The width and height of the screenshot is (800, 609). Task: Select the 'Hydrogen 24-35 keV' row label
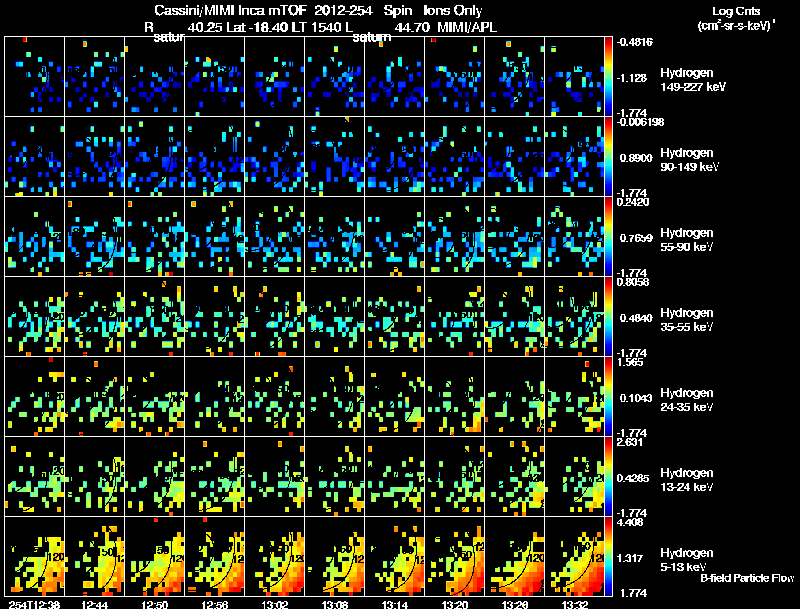point(687,400)
